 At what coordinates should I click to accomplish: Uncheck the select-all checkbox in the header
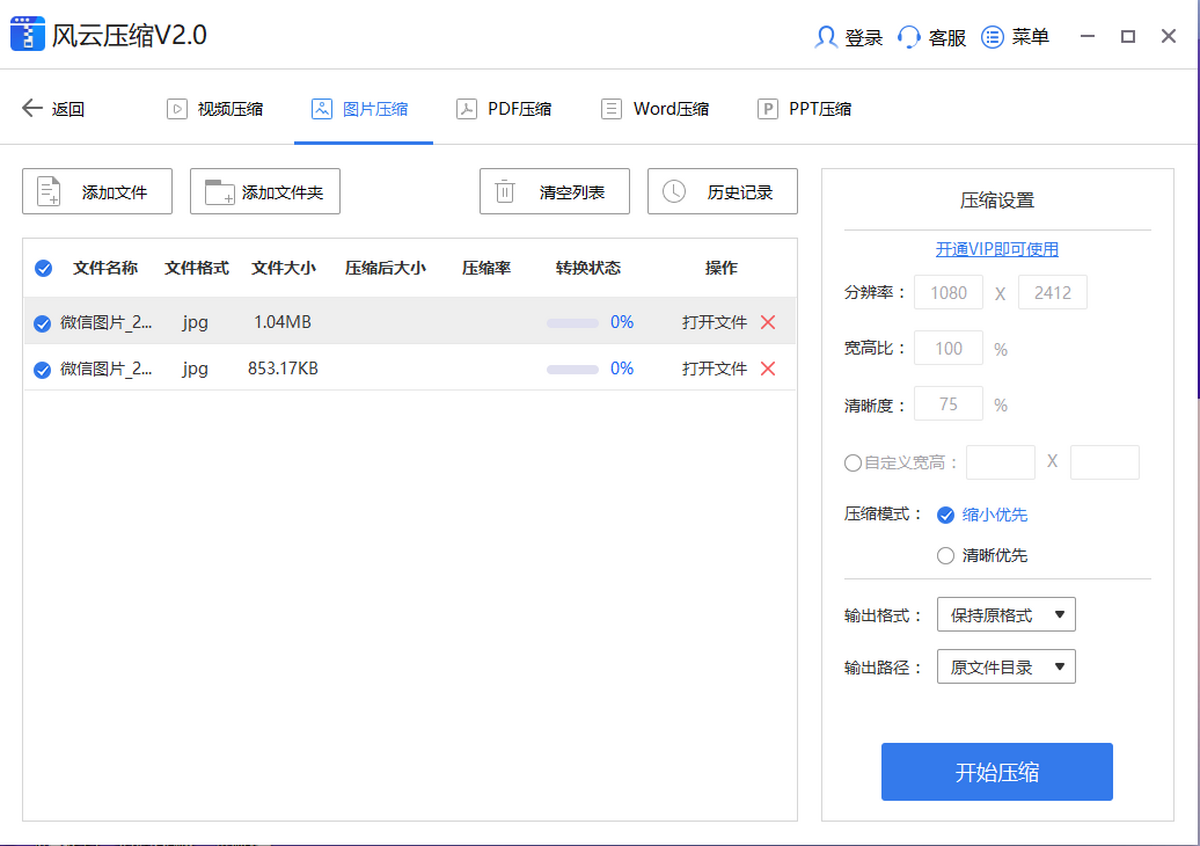click(43, 268)
